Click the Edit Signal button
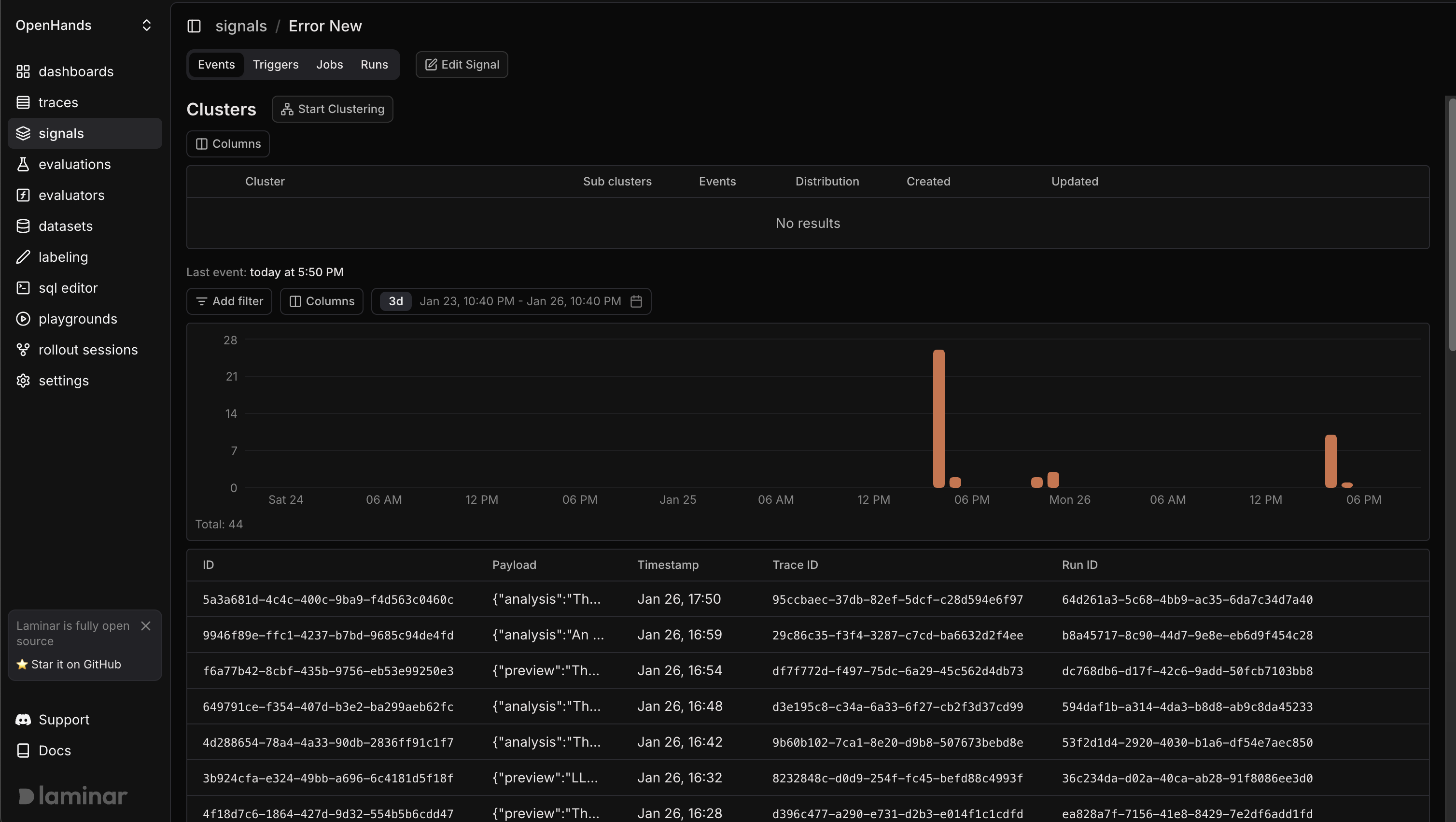The height and width of the screenshot is (822, 1456). [461, 64]
